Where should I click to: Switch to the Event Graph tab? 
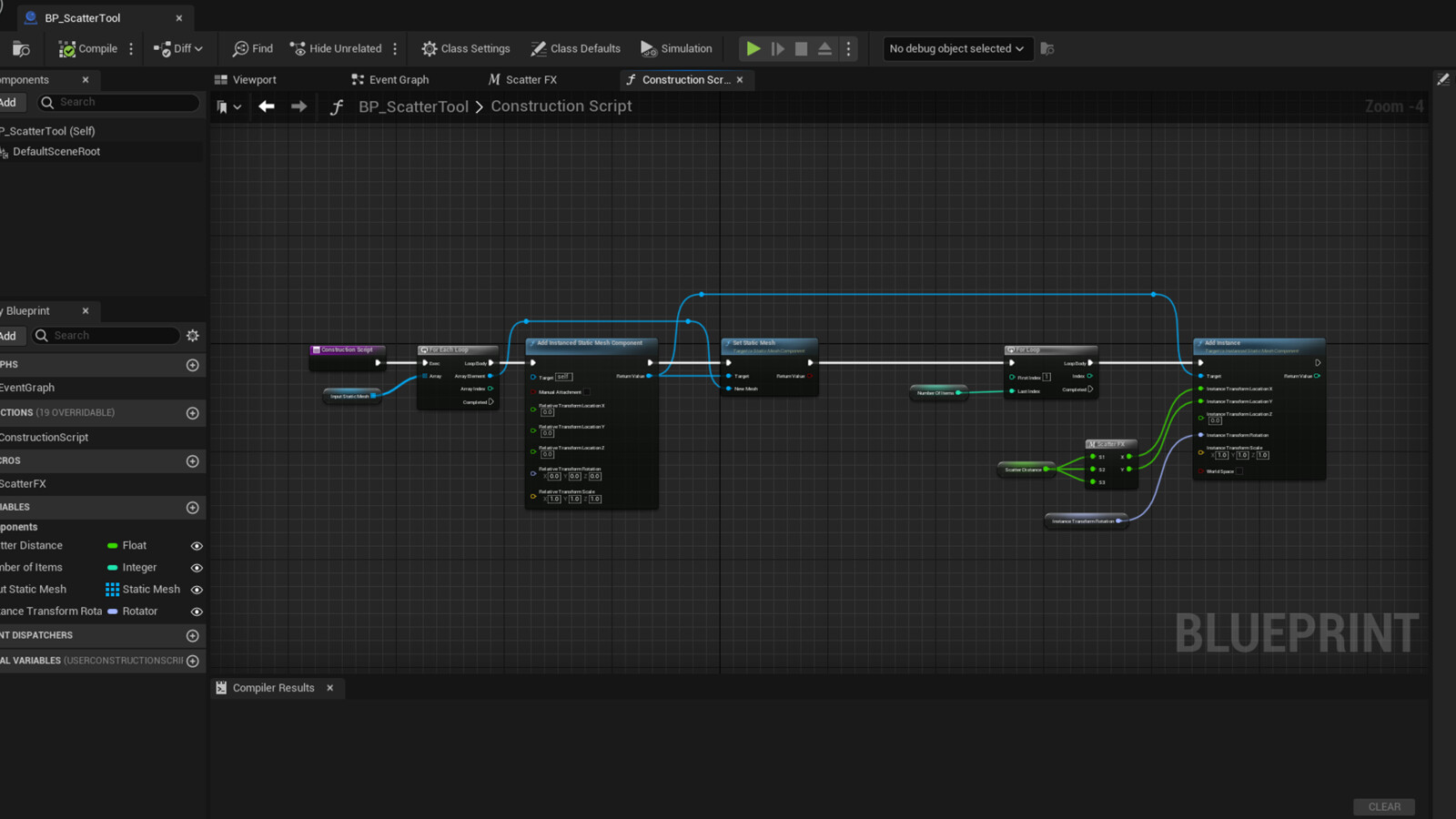pyautogui.click(x=390, y=80)
